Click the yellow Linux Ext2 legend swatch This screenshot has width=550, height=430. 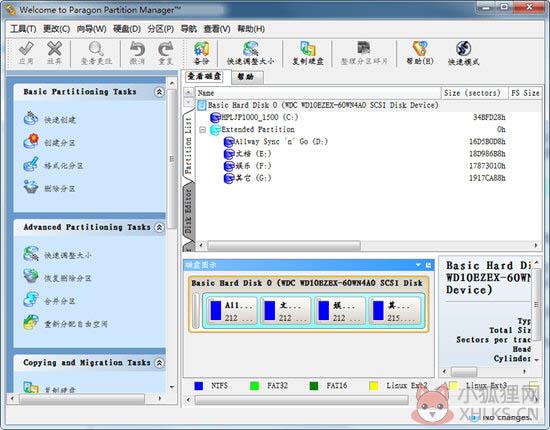tap(374, 386)
